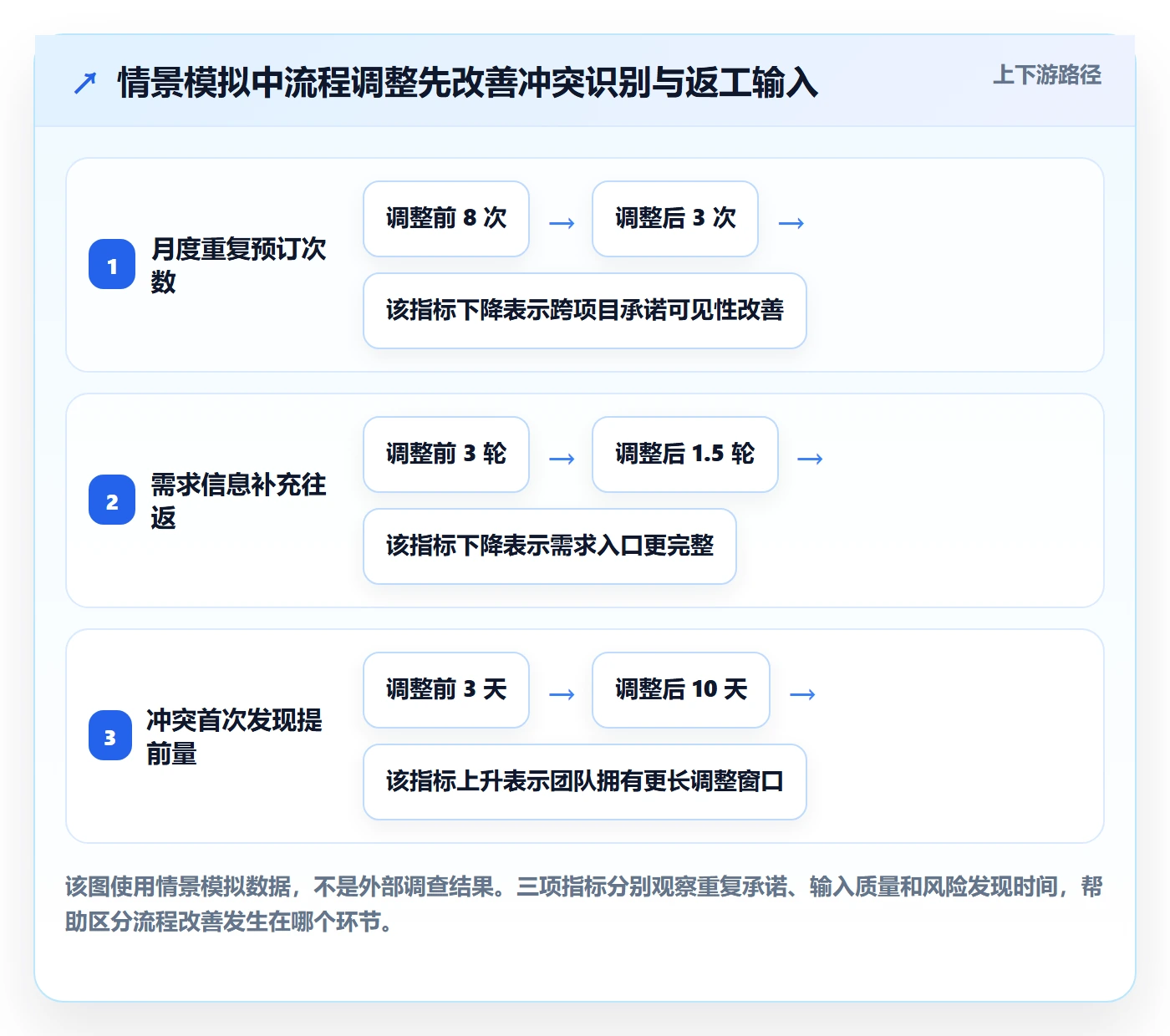
Task: Click 该指标下降表示需求入口更完整 chip
Action: point(550,546)
